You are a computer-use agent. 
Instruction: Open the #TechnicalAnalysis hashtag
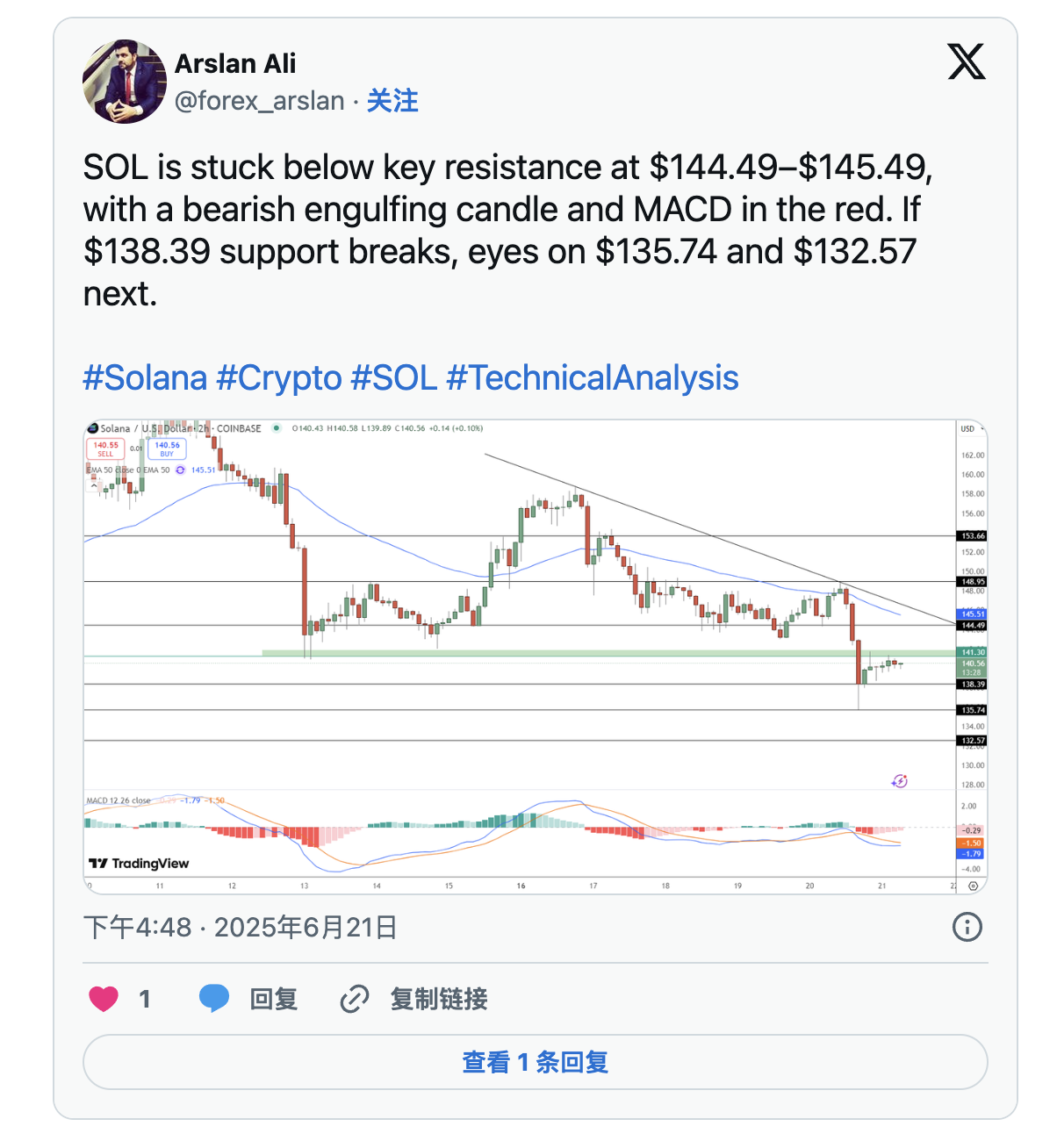[593, 378]
